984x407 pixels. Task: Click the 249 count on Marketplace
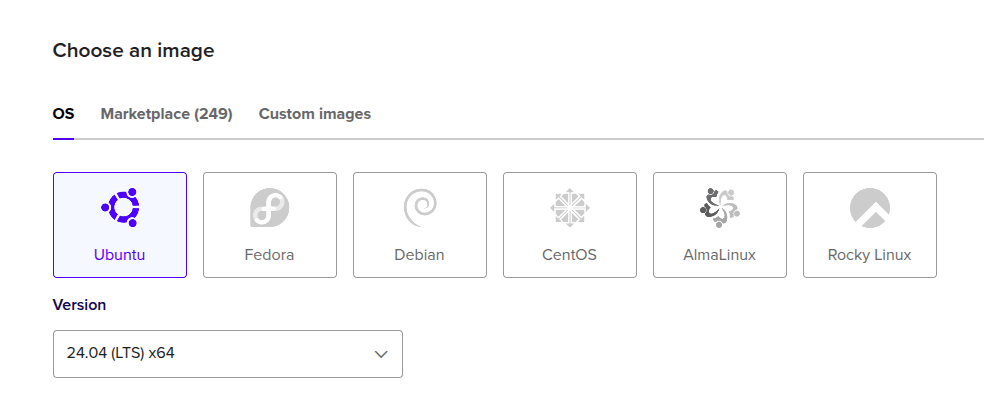pyautogui.click(x=214, y=114)
